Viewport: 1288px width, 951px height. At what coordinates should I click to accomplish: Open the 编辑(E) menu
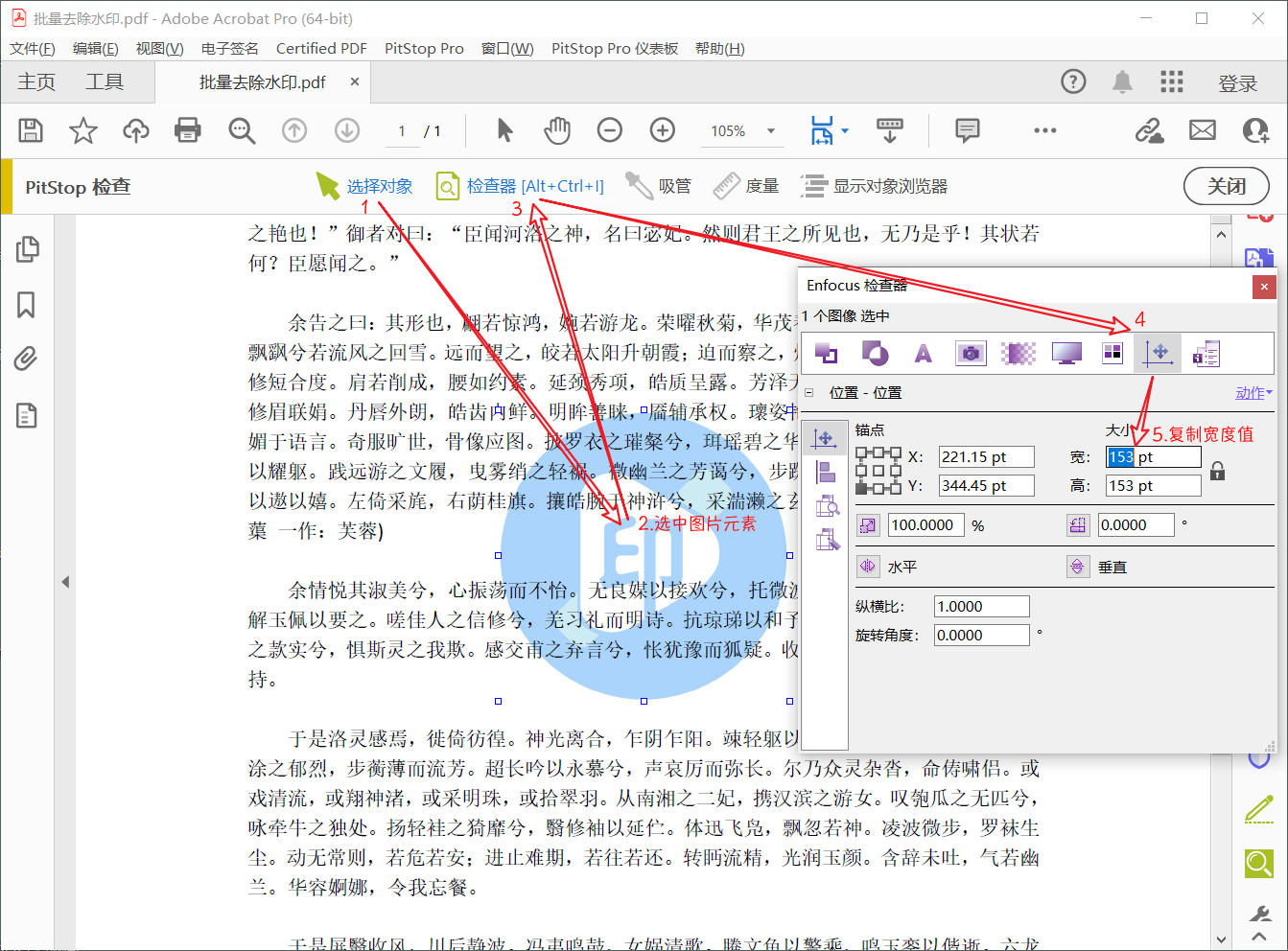coord(96,49)
